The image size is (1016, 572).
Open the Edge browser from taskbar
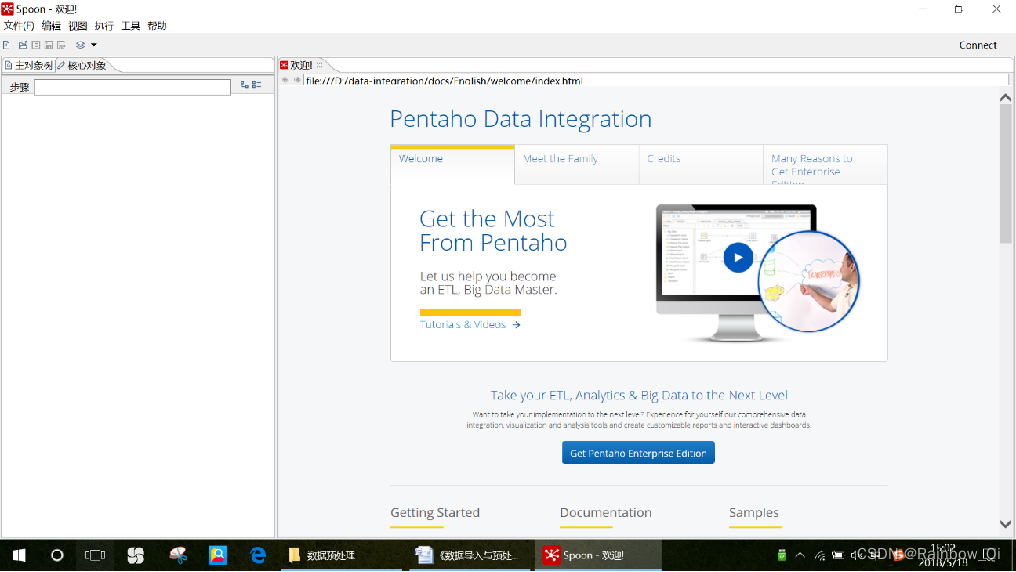pos(258,555)
